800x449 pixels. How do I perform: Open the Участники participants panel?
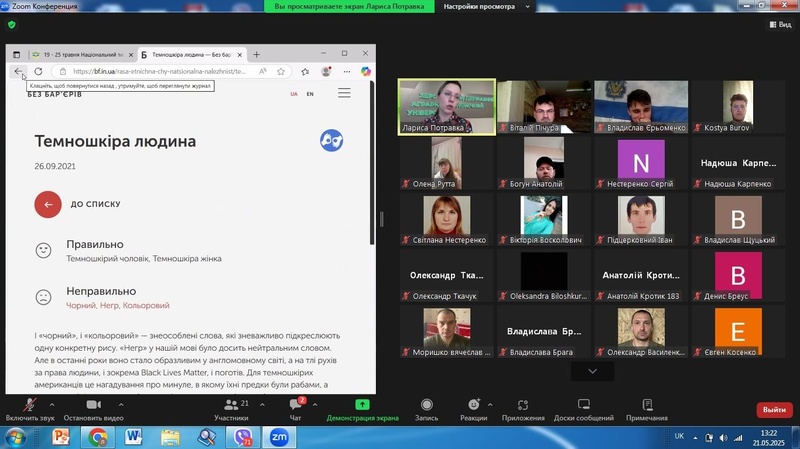click(231, 410)
